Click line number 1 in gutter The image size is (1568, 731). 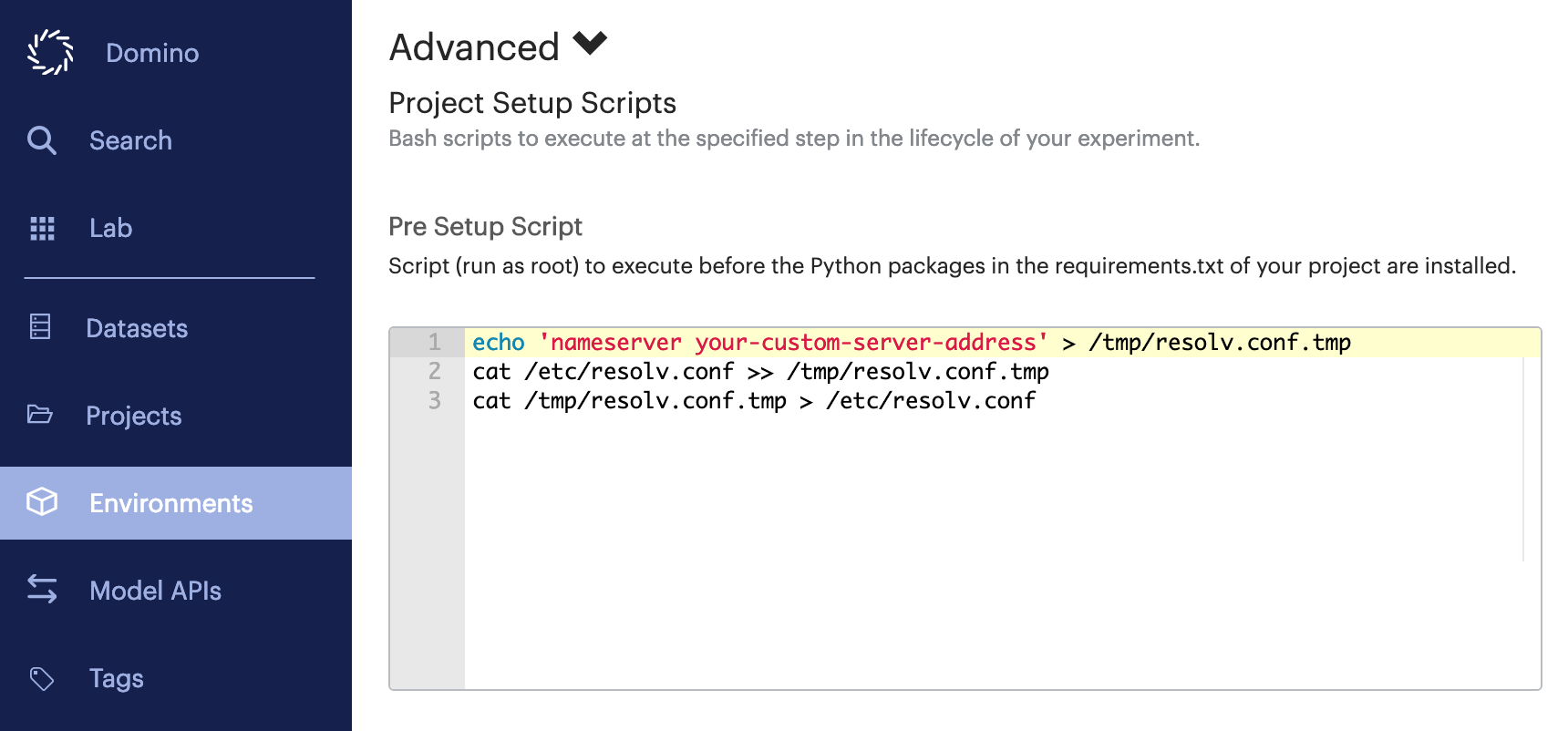point(435,343)
